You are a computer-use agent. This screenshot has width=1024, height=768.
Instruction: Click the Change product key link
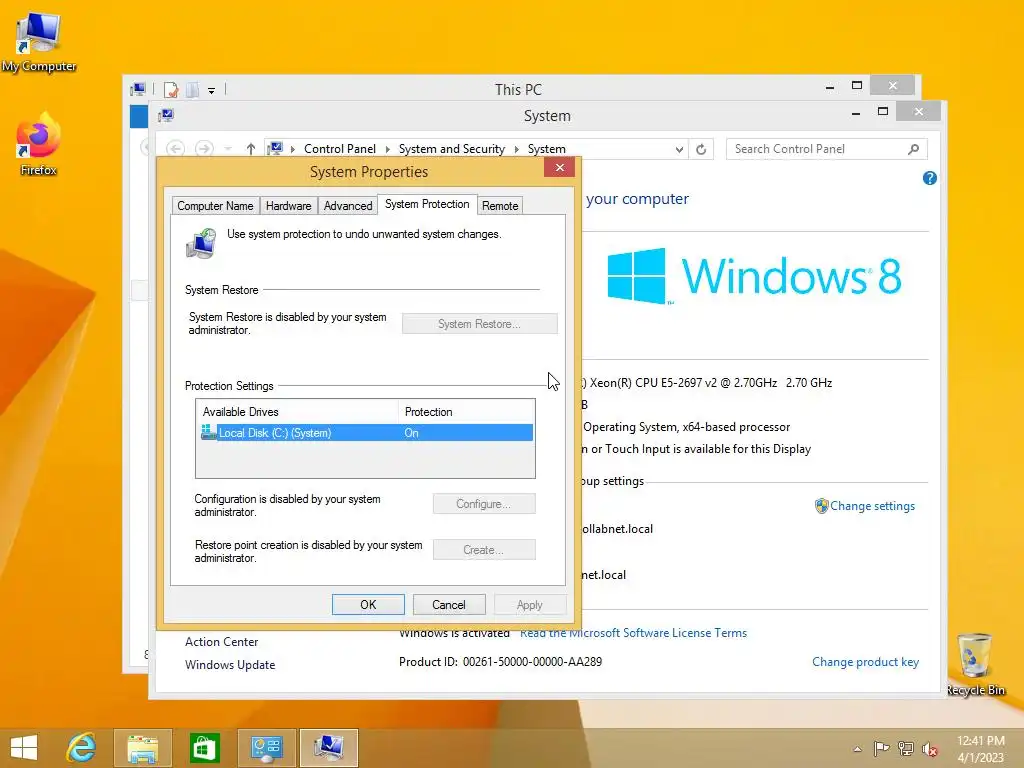865,662
